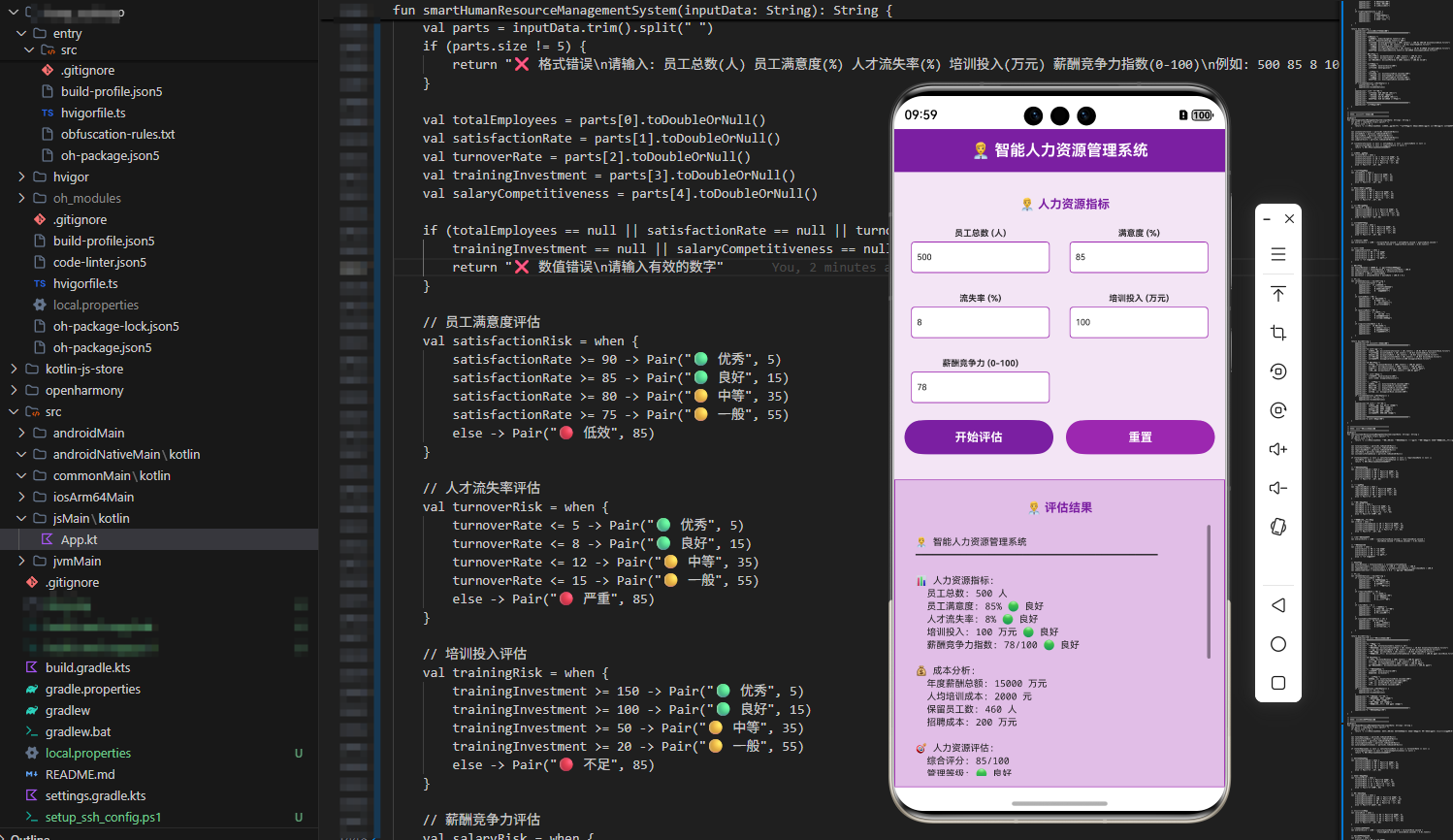Click the gradle.properties elephant icon

coord(32,689)
